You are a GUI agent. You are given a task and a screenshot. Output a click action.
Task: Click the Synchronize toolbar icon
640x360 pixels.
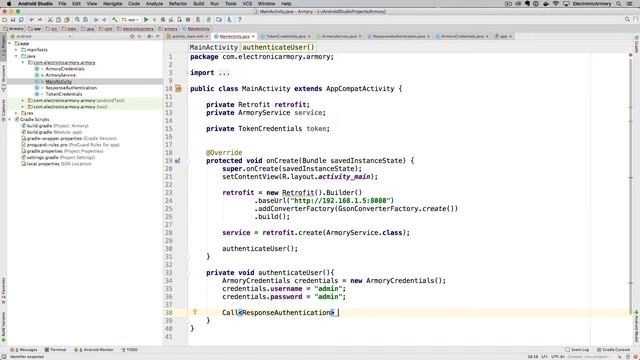point(21,20)
